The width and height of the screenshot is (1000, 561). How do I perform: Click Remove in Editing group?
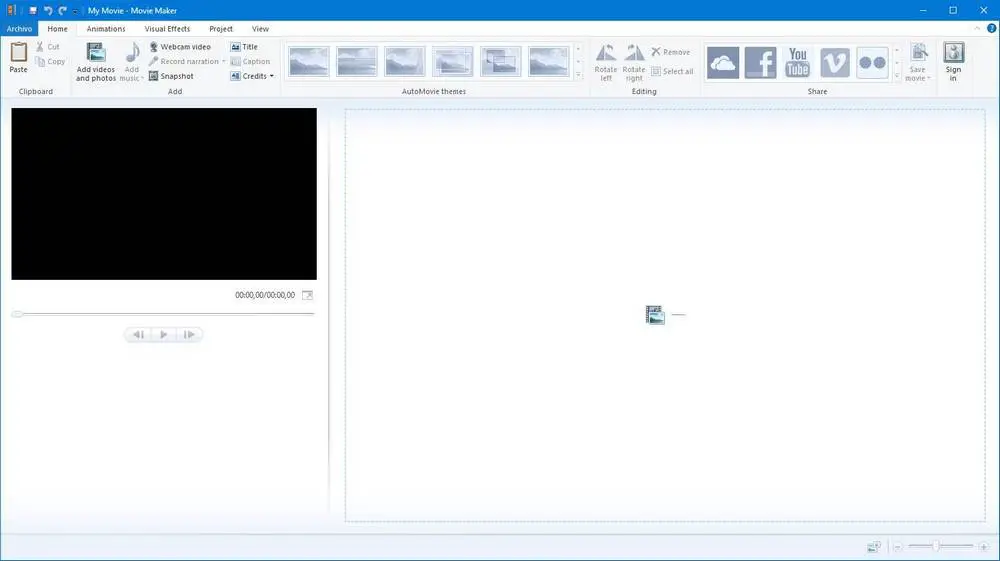pyautogui.click(x=670, y=52)
